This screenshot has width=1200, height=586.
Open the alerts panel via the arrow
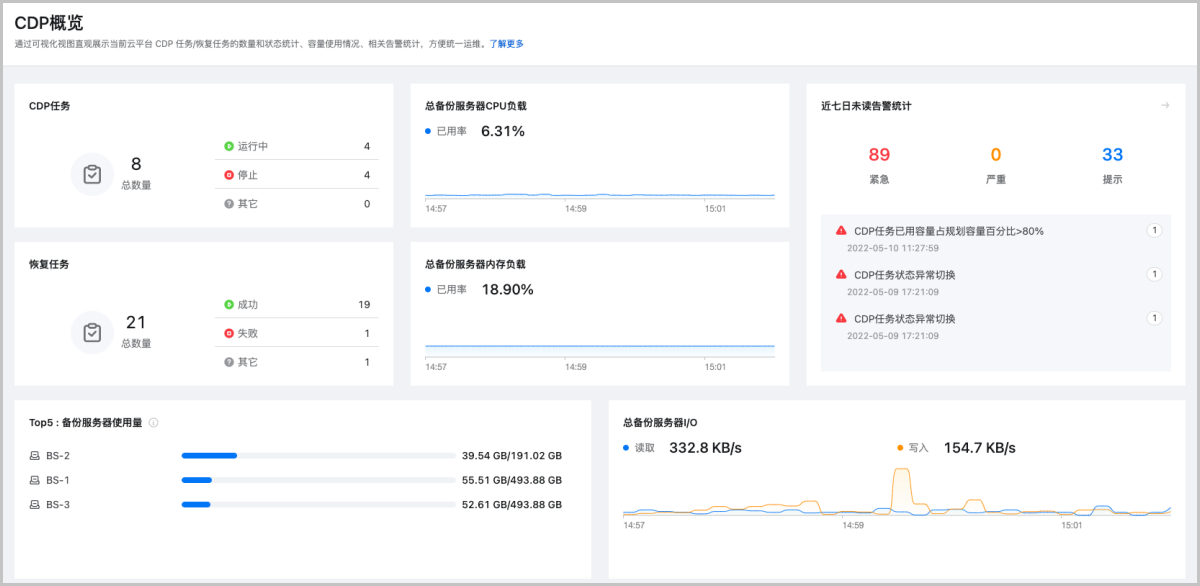pyautogui.click(x=1166, y=104)
